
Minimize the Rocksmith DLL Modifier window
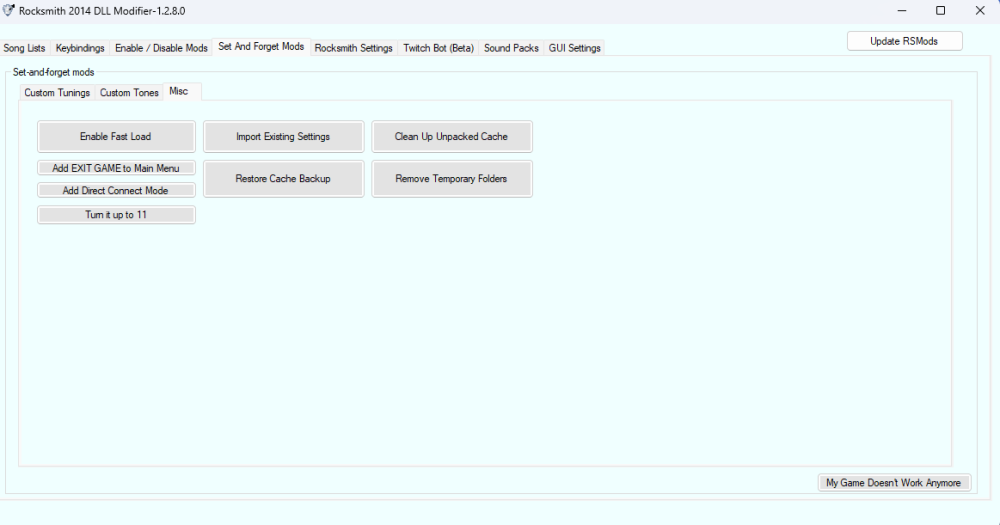(902, 11)
